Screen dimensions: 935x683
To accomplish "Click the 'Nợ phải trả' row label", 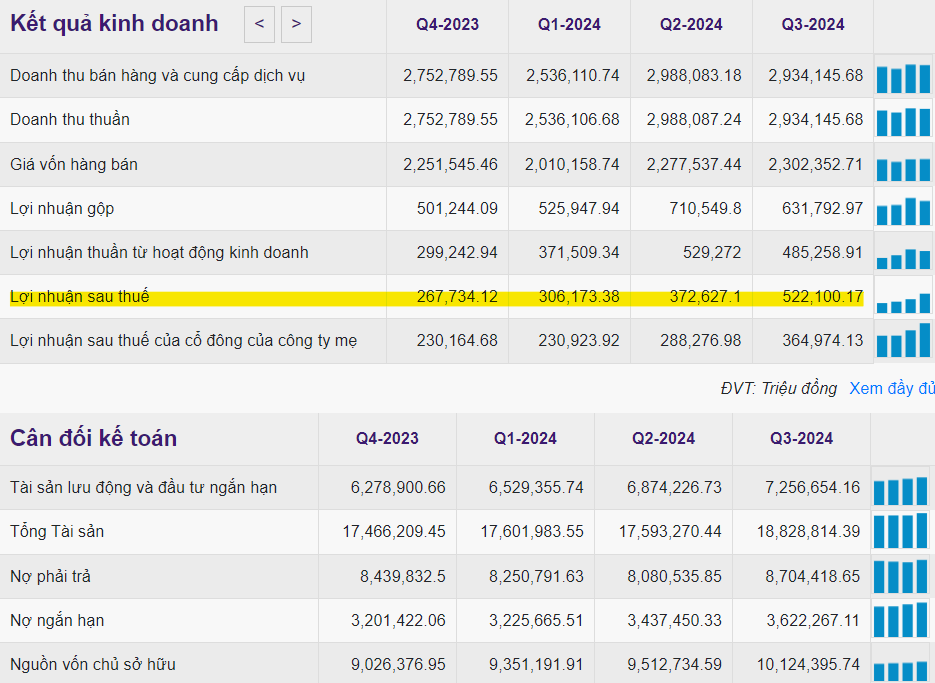I will point(51,576).
